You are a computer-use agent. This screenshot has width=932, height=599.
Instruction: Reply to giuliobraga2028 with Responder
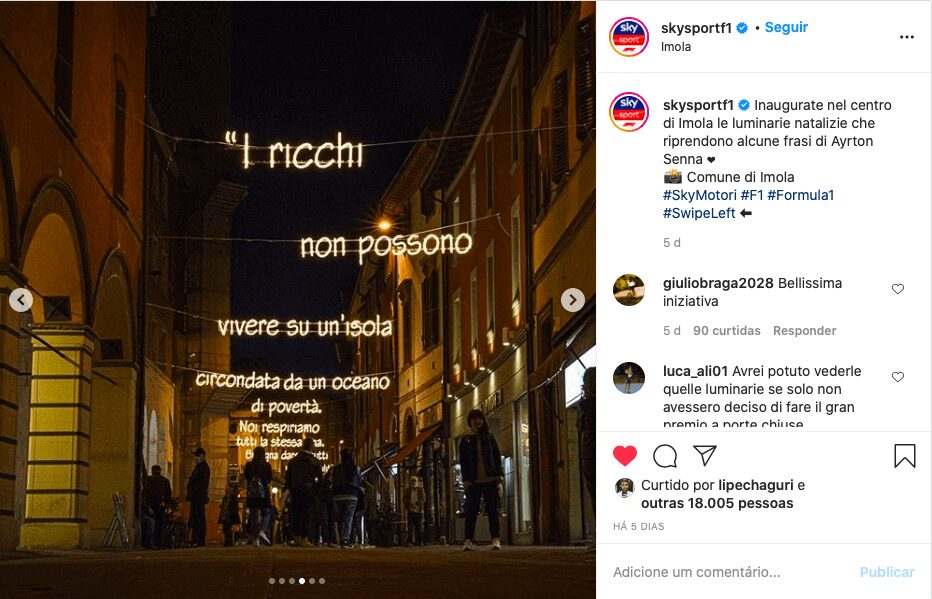[804, 330]
